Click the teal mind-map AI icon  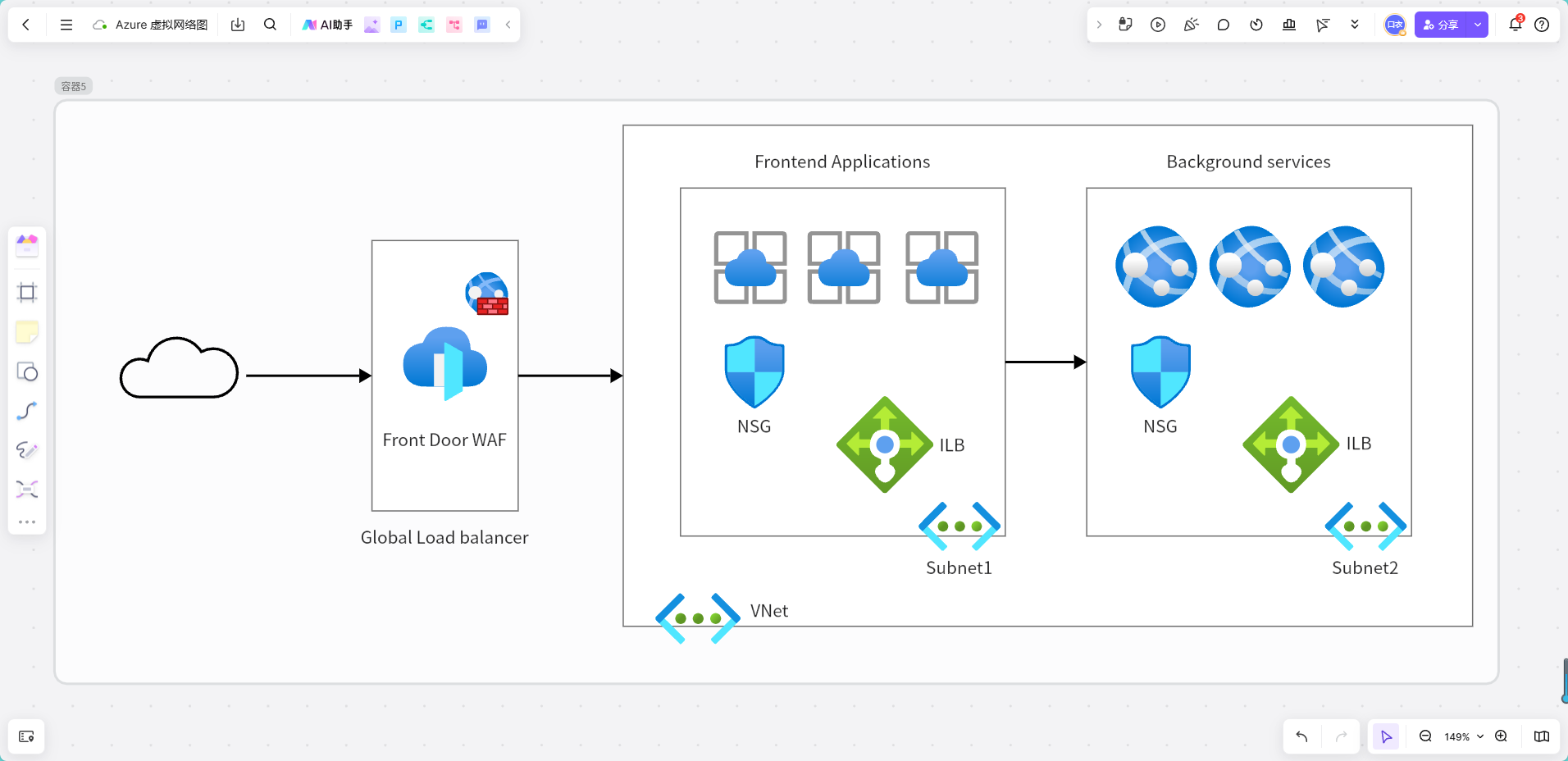tap(426, 25)
